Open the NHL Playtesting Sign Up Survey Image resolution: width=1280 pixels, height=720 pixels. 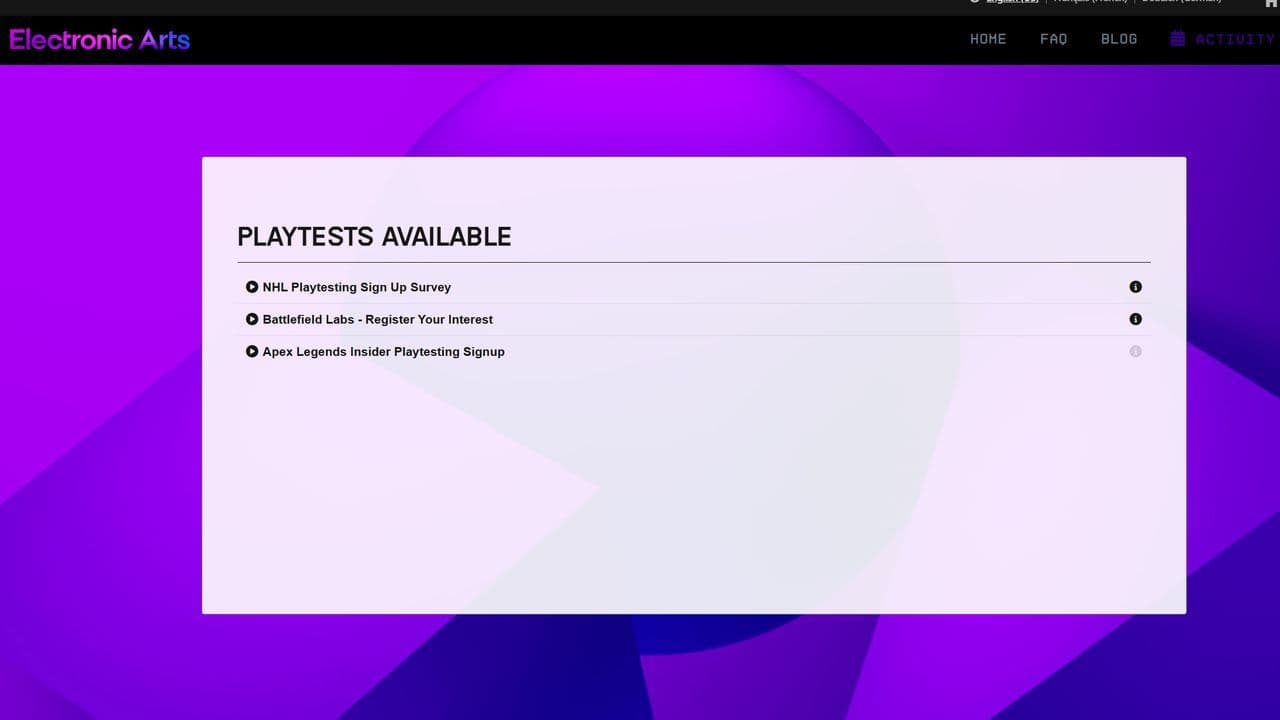[x=357, y=287]
